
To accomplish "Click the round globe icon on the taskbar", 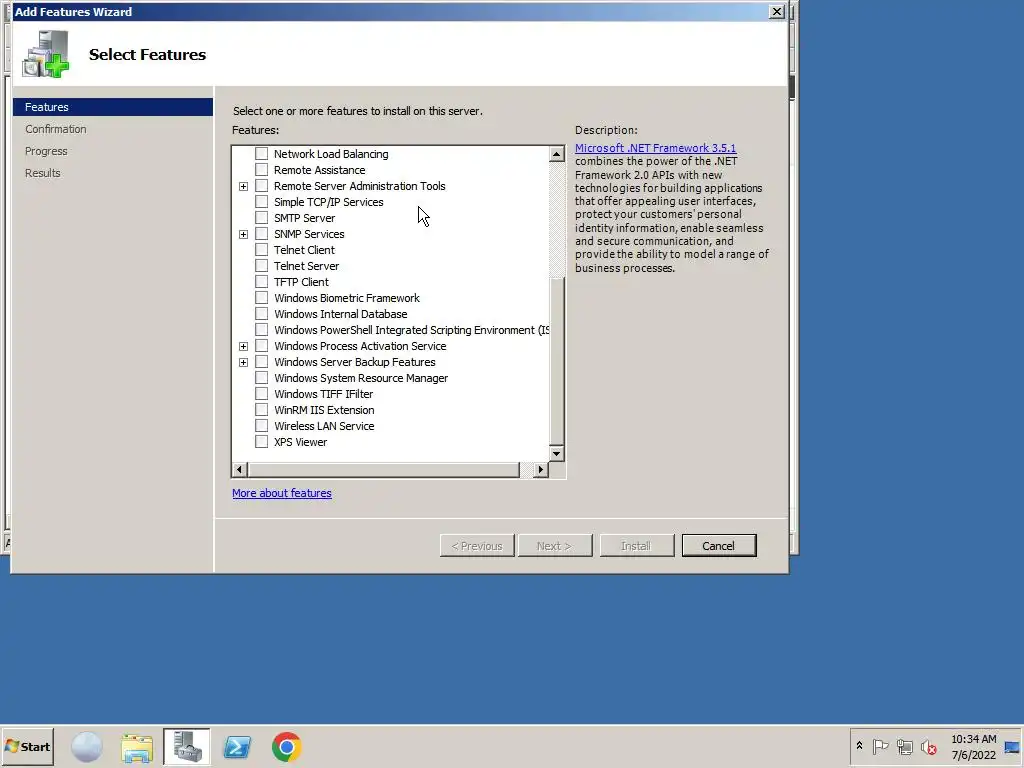I will [87, 747].
